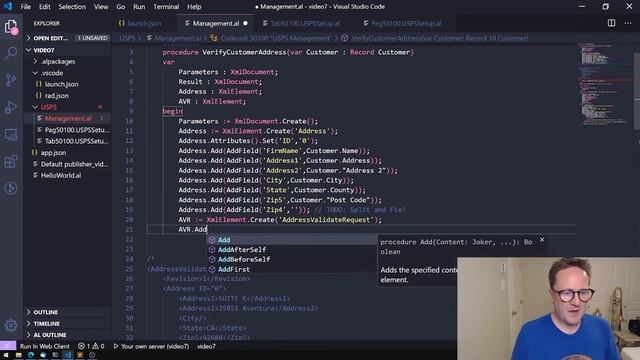This screenshot has width=640, height=360.
Task: Open Management.al in the explorer tree
Action: coord(67,118)
